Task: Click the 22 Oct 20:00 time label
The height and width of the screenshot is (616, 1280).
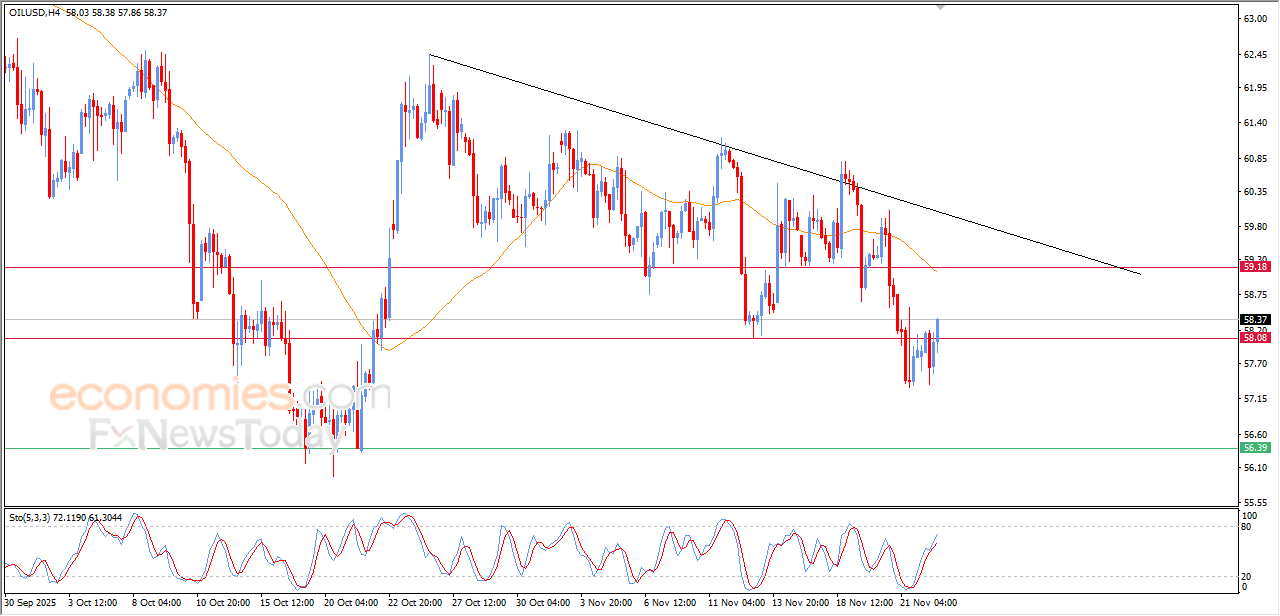Action: 414,603
